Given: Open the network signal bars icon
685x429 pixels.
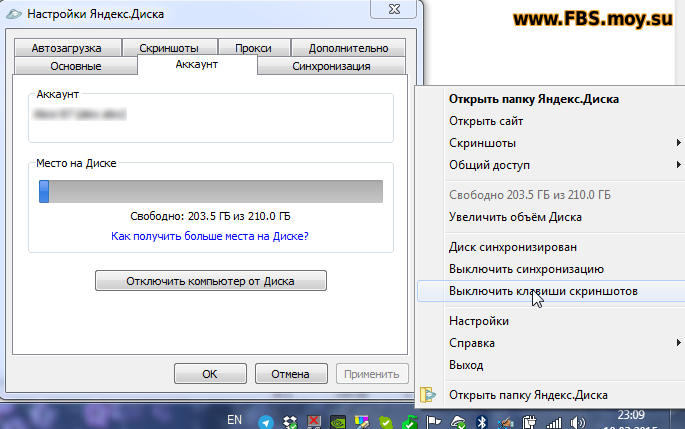Looking at the screenshot, I should 554,423.
